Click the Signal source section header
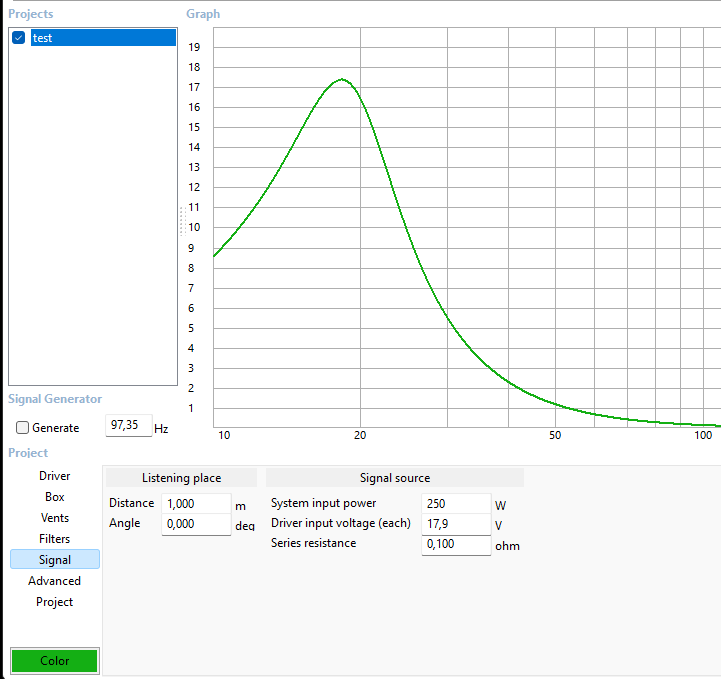The height and width of the screenshot is (679, 721). click(x=395, y=478)
